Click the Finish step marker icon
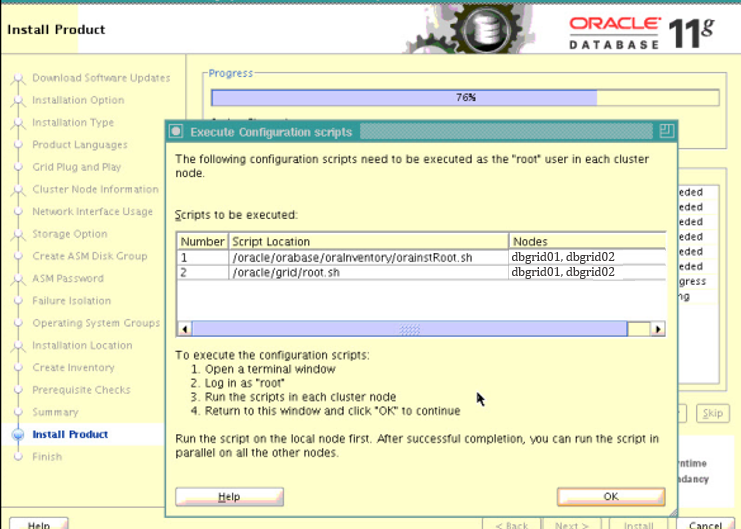Screen dimensions: 741x529 [x=18, y=457]
